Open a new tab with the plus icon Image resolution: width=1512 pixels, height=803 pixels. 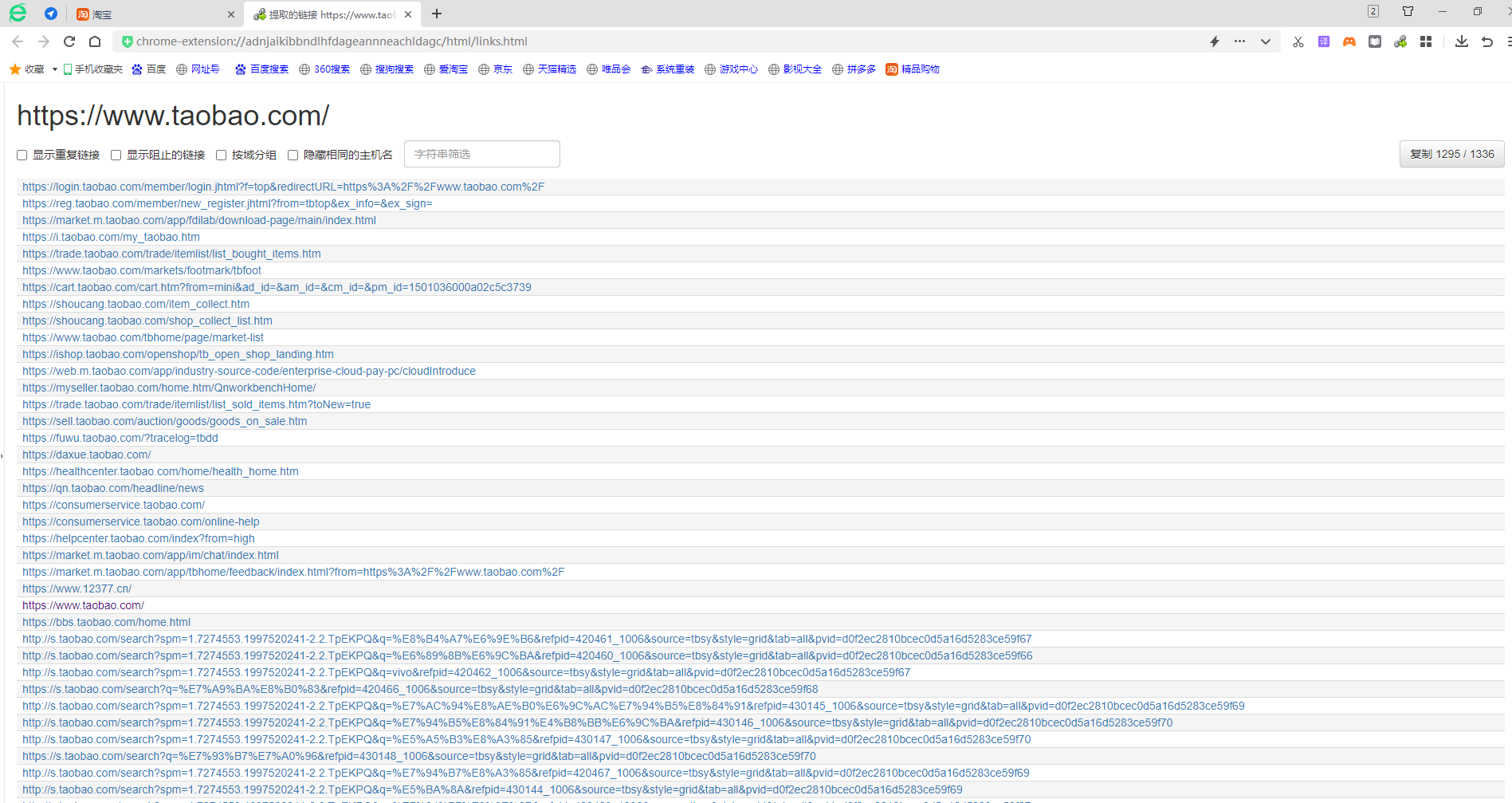pyautogui.click(x=437, y=14)
